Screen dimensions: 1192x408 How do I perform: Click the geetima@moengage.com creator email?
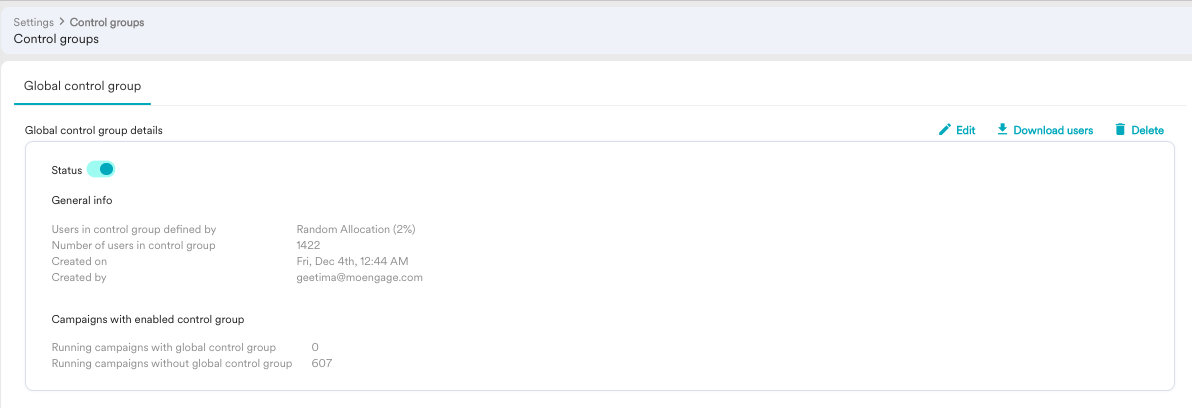(x=360, y=277)
